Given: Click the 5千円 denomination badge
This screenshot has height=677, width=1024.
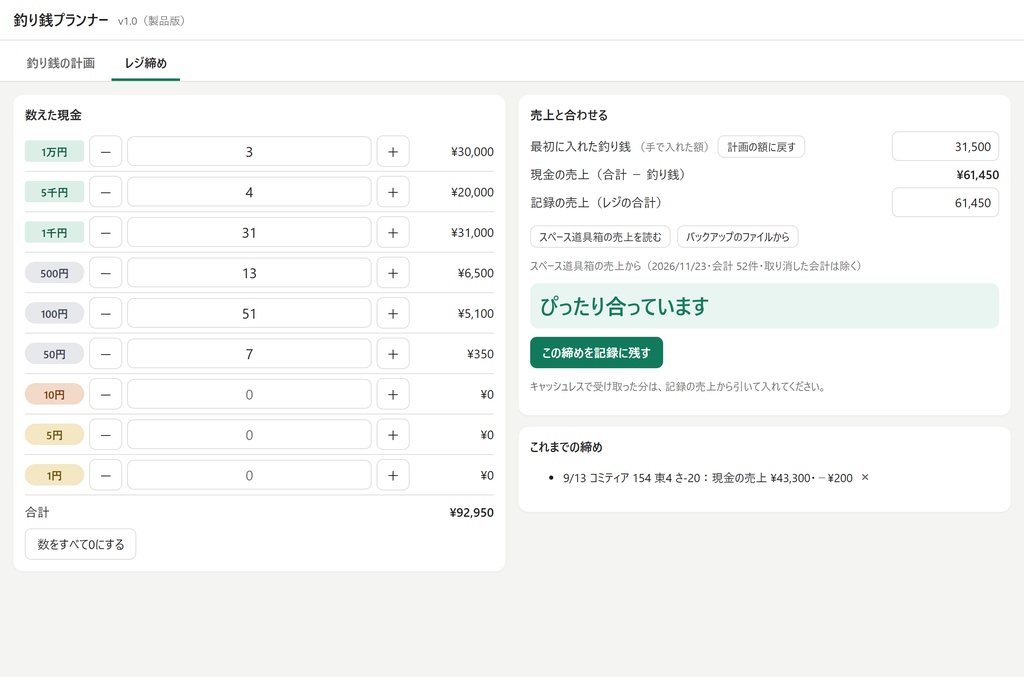Looking at the screenshot, I should point(54,192).
